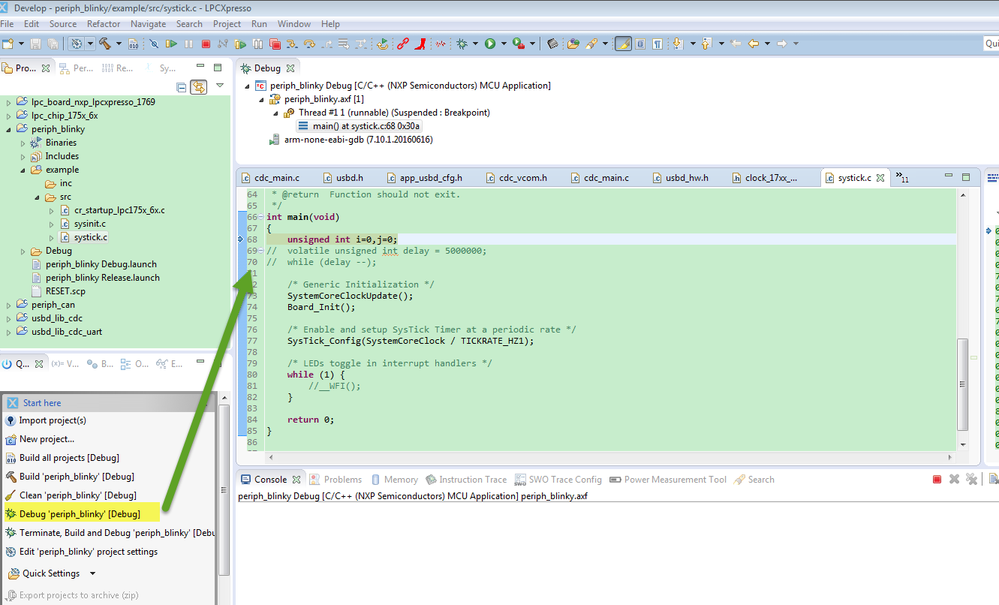Open Quick Settings dropdown
This screenshot has width=999, height=605.
92,573
